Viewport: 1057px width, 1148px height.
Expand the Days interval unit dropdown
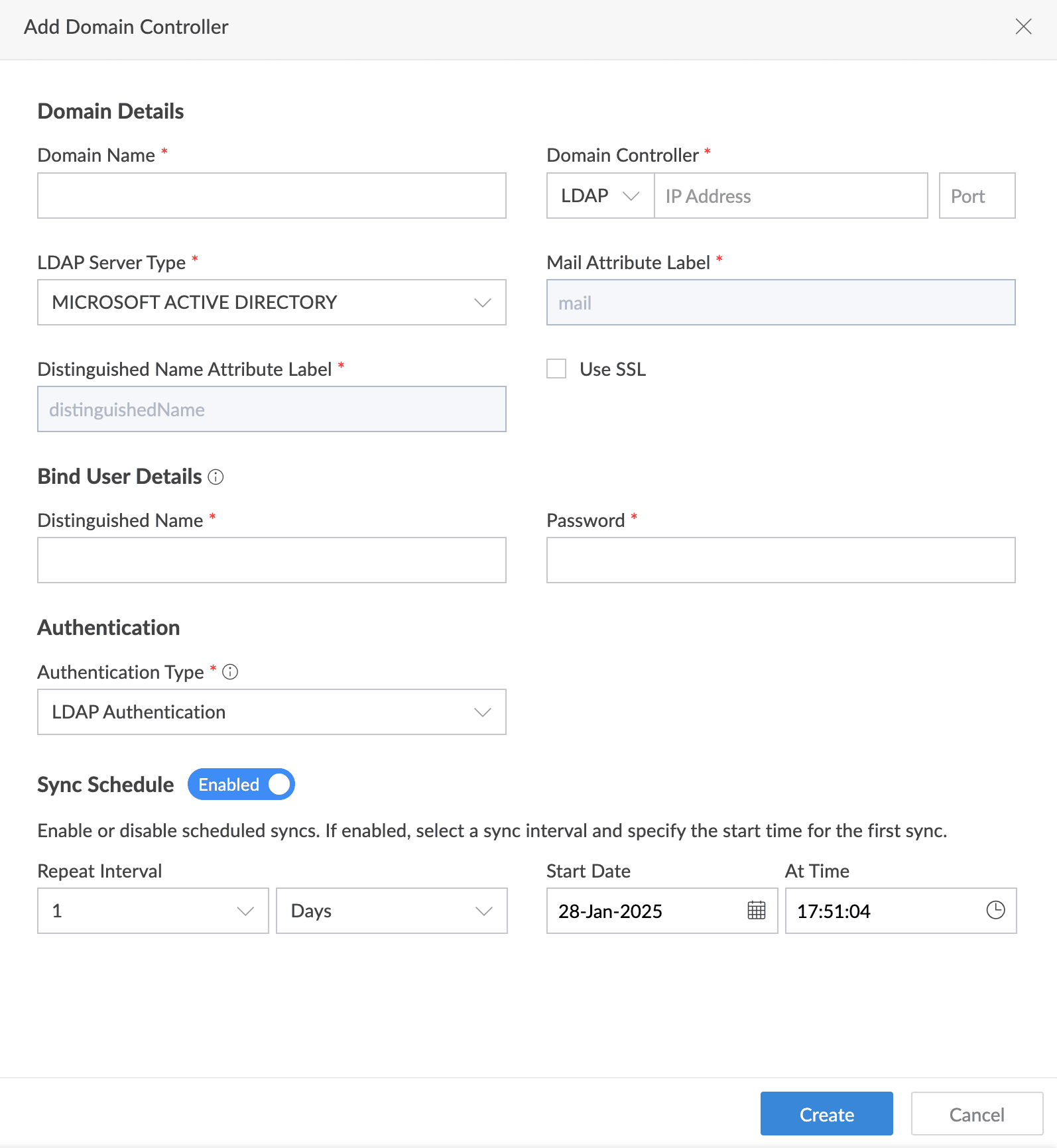(x=391, y=911)
